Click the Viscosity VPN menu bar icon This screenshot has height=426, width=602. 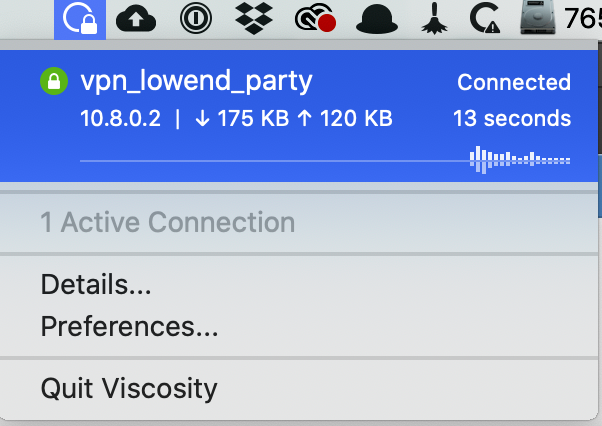point(80,19)
